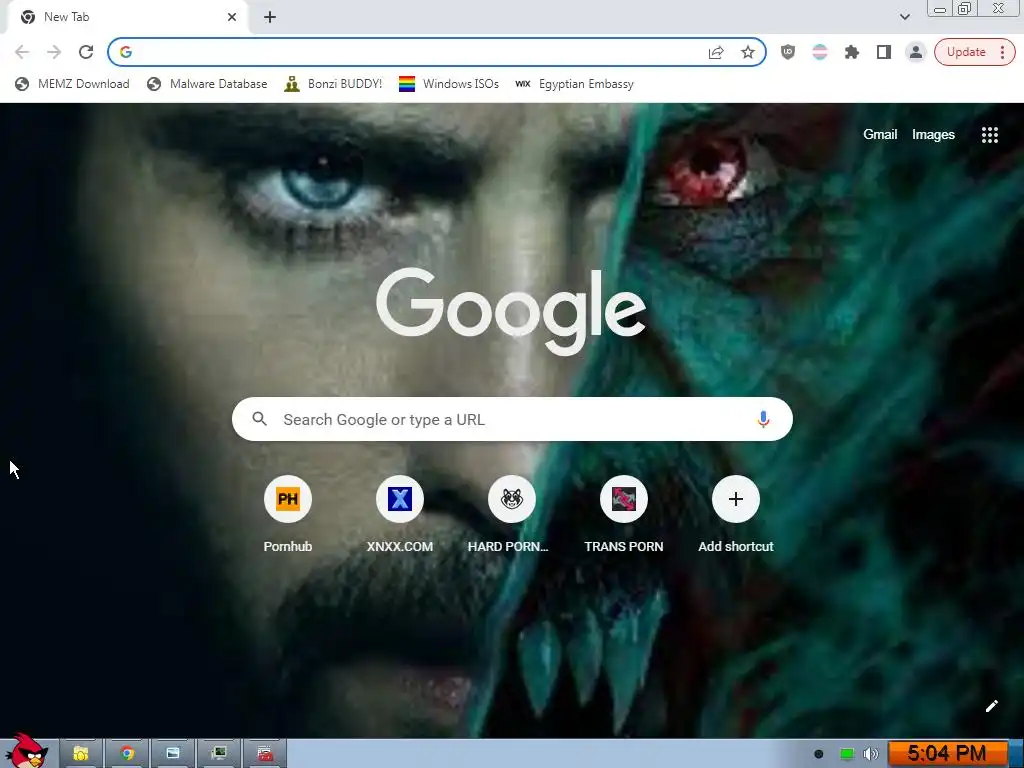Click the share page icon in address bar
This screenshot has width=1024, height=768.
coord(716,52)
